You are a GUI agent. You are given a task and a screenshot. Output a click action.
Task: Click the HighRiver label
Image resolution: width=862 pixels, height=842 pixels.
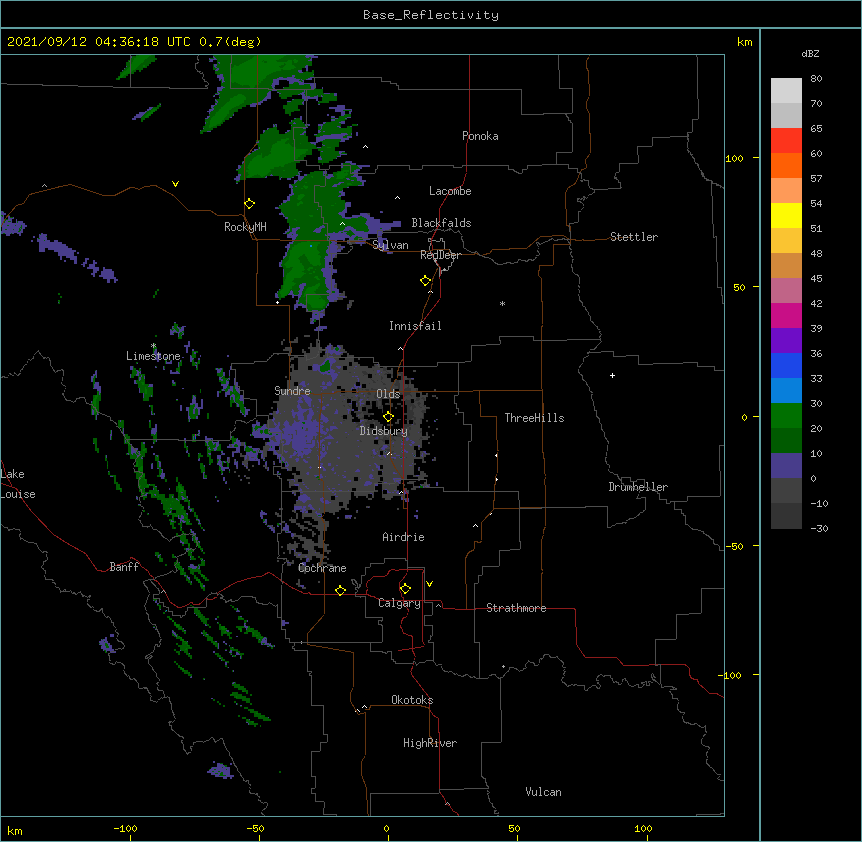click(x=430, y=743)
